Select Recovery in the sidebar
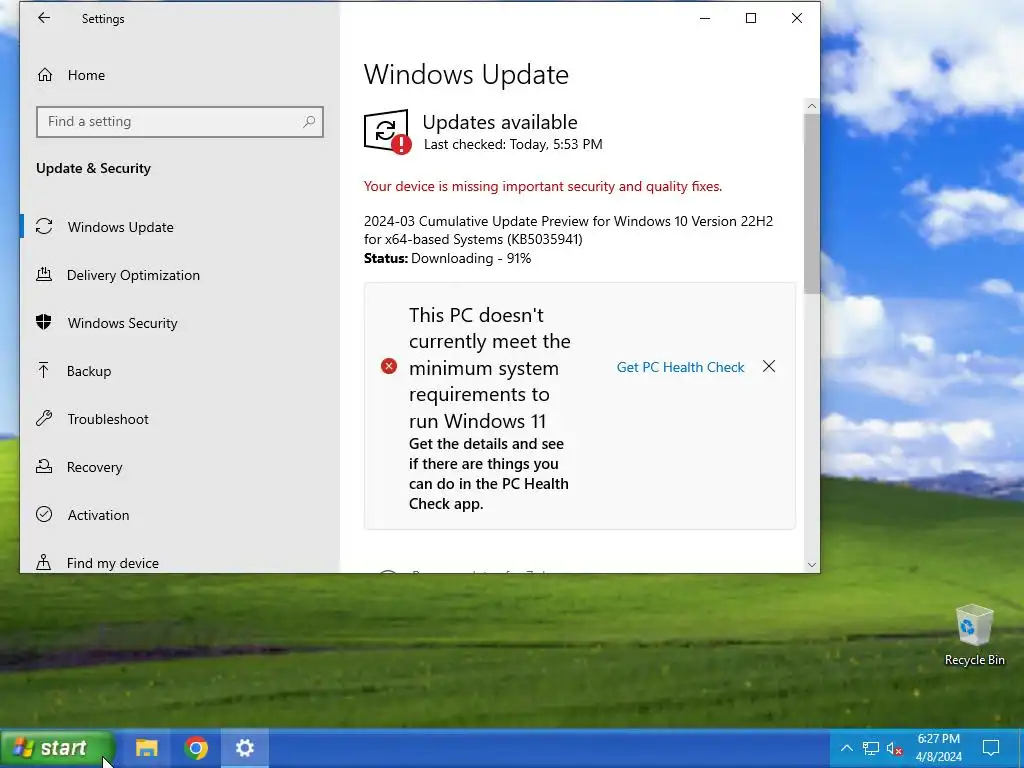Screen dimensions: 1024x768 [180, 467]
